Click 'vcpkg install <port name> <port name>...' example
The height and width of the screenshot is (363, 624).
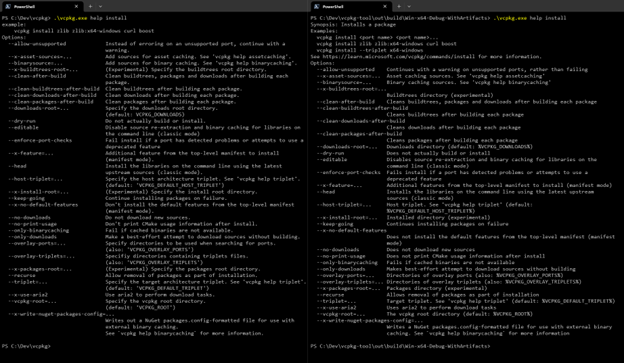[x=377, y=37]
